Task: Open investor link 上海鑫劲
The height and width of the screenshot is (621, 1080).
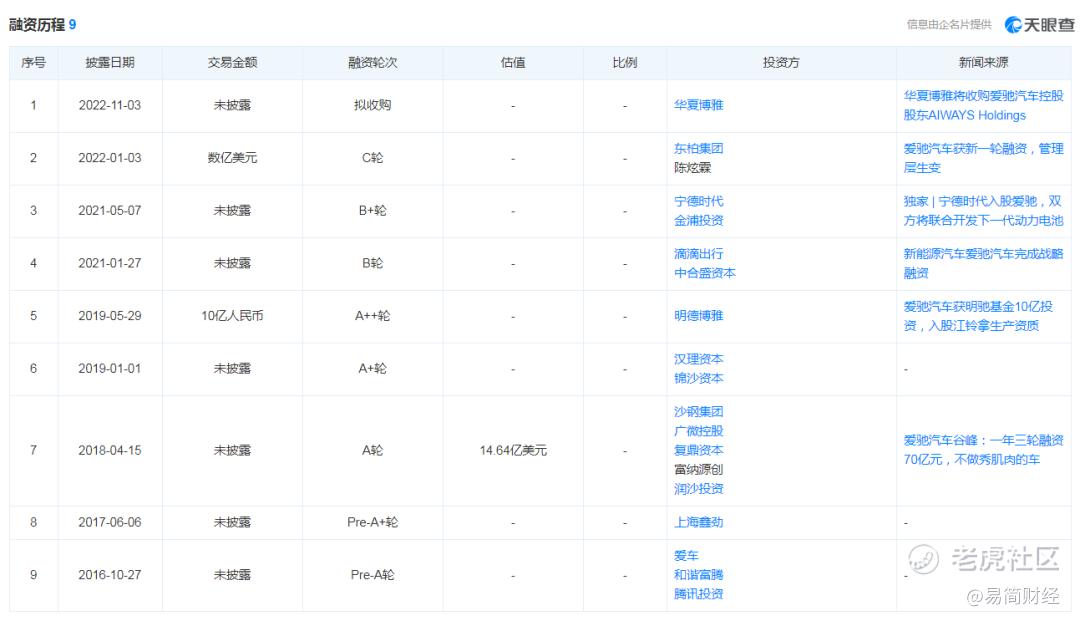Action: click(x=698, y=523)
